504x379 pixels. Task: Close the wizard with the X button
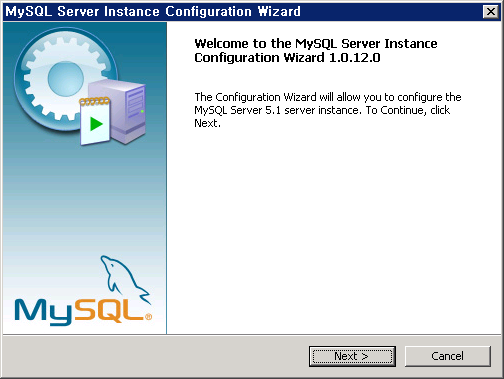click(491, 12)
